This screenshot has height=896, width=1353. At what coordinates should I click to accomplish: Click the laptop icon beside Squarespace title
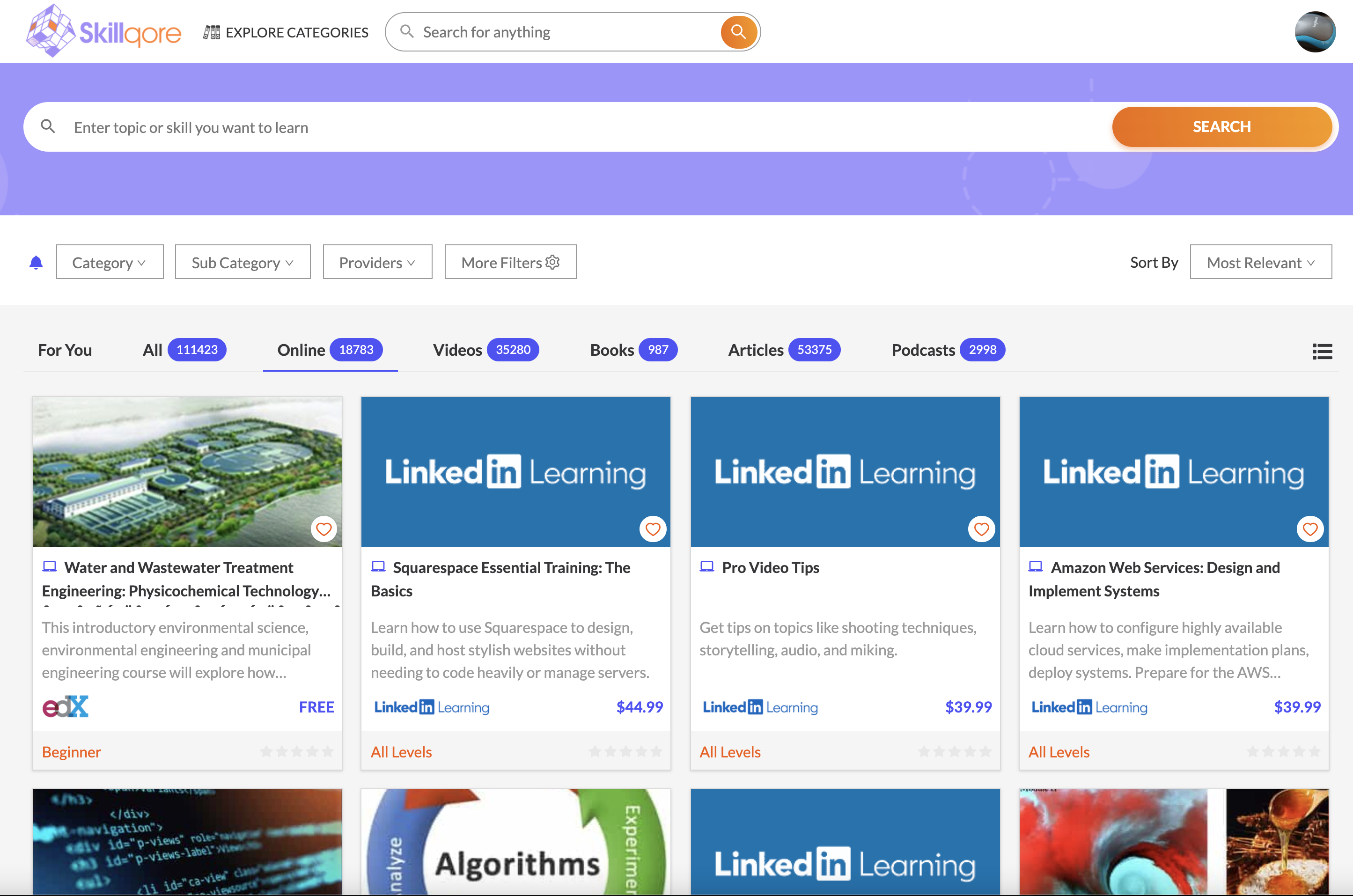[378, 566]
